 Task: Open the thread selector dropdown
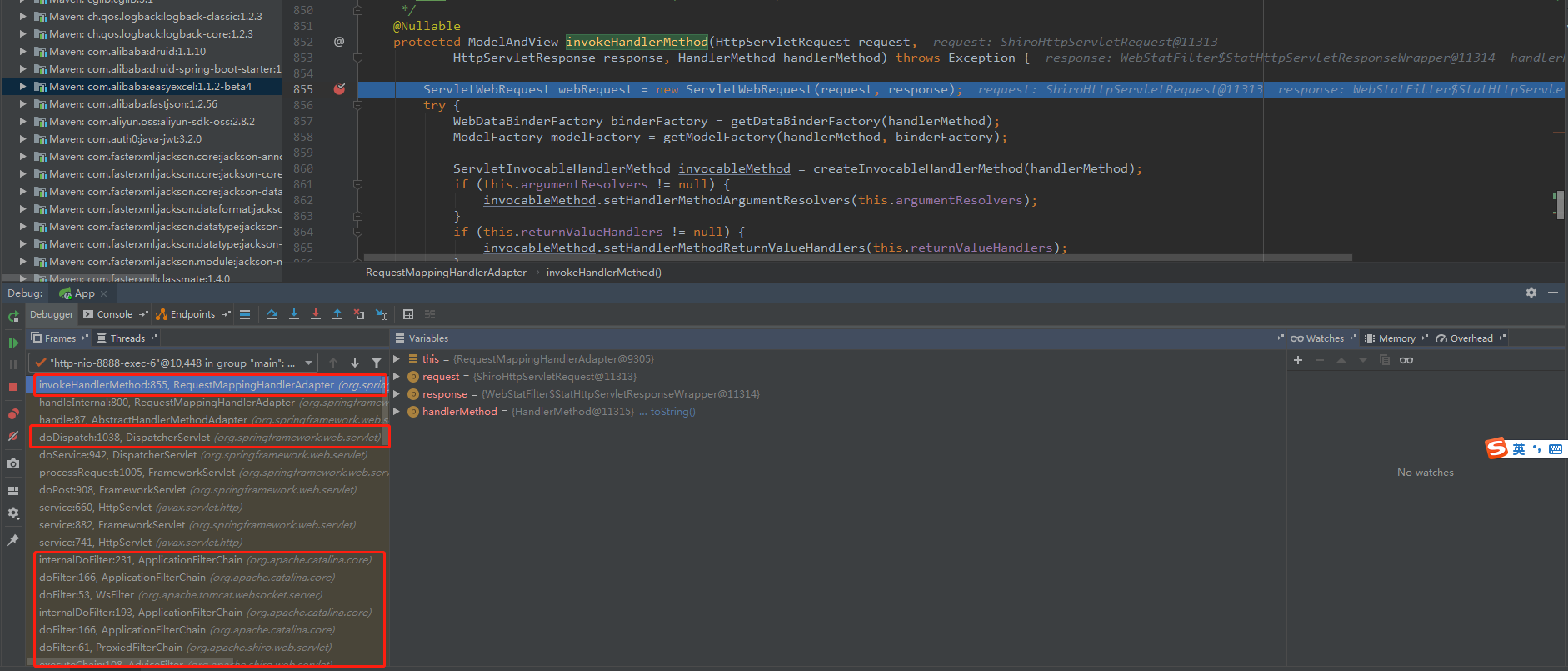(309, 363)
